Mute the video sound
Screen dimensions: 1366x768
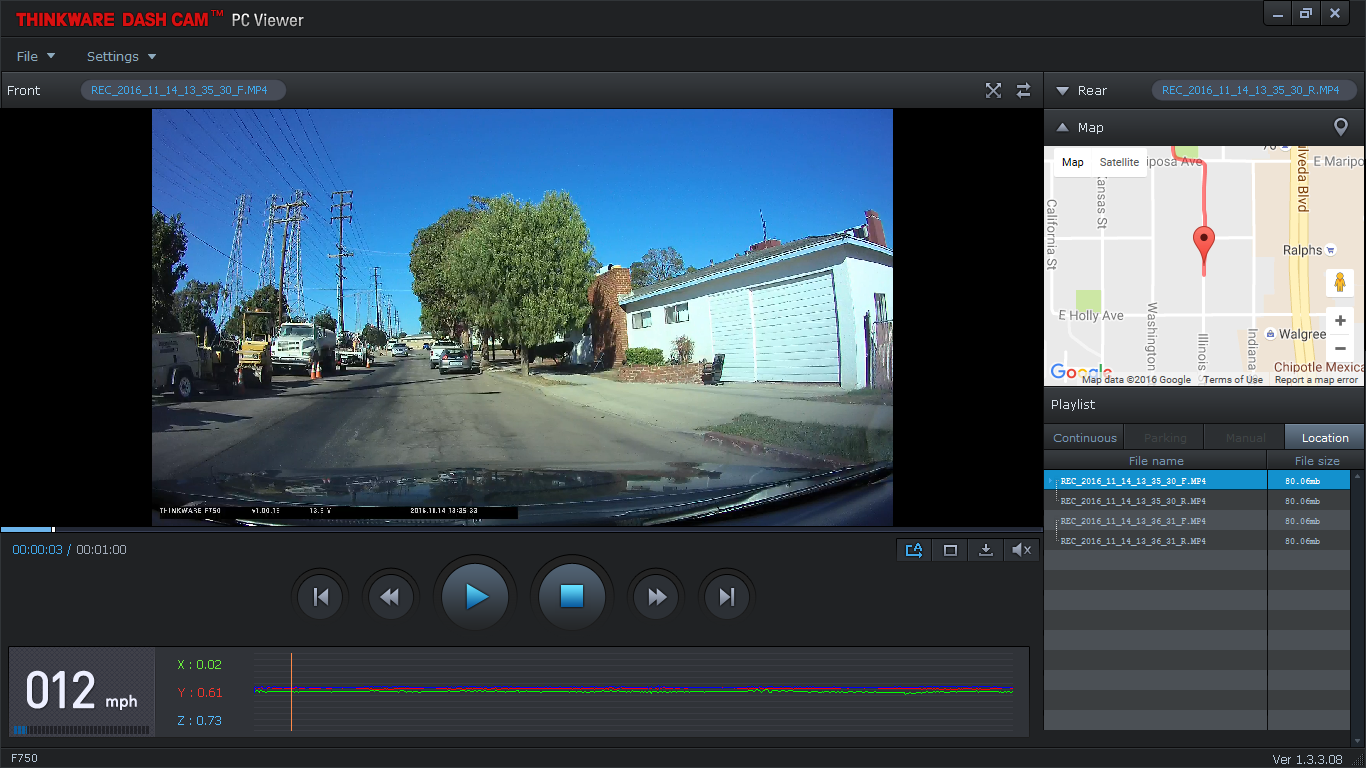pos(1022,549)
